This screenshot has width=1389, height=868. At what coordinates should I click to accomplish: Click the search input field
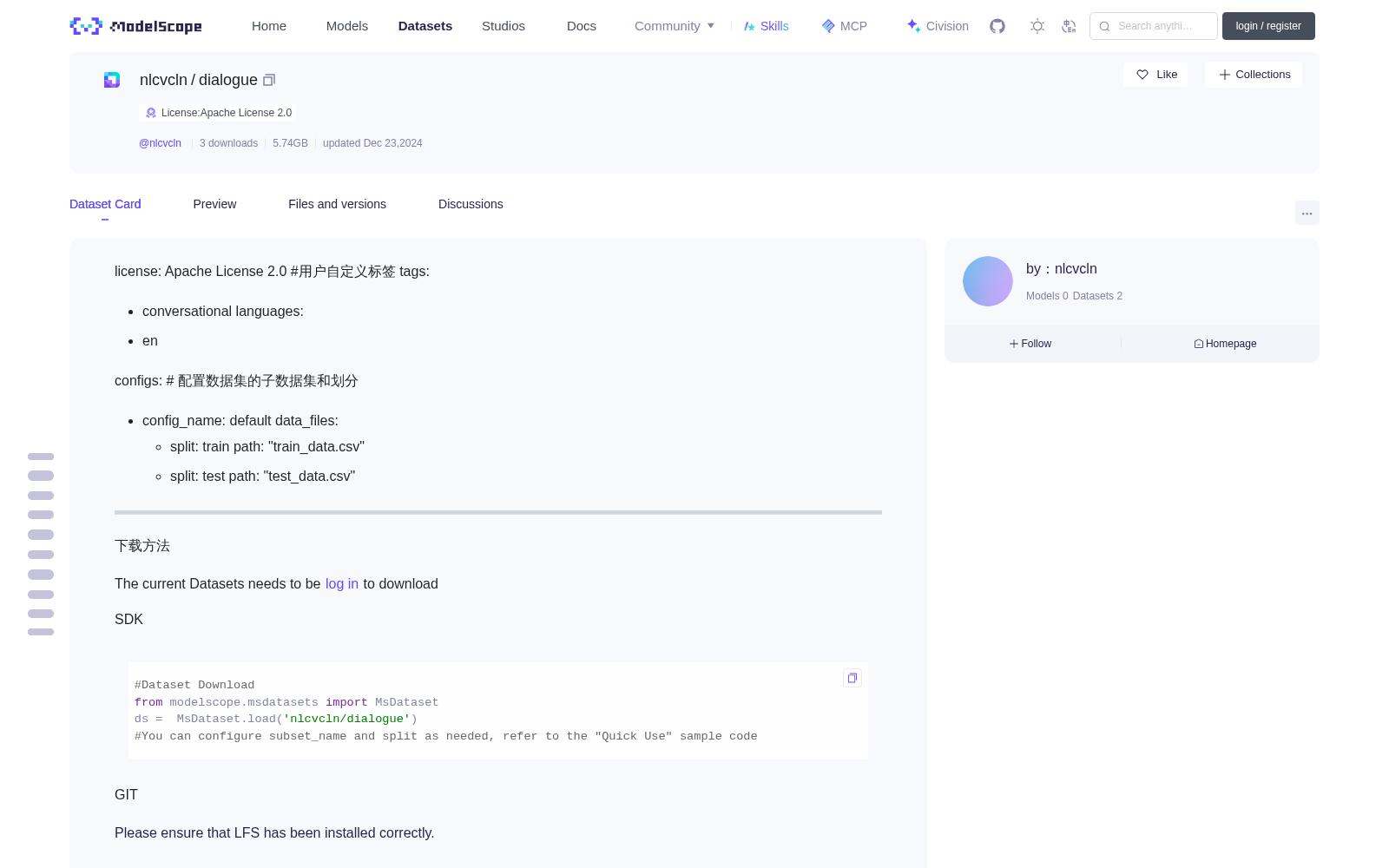(x=1154, y=26)
